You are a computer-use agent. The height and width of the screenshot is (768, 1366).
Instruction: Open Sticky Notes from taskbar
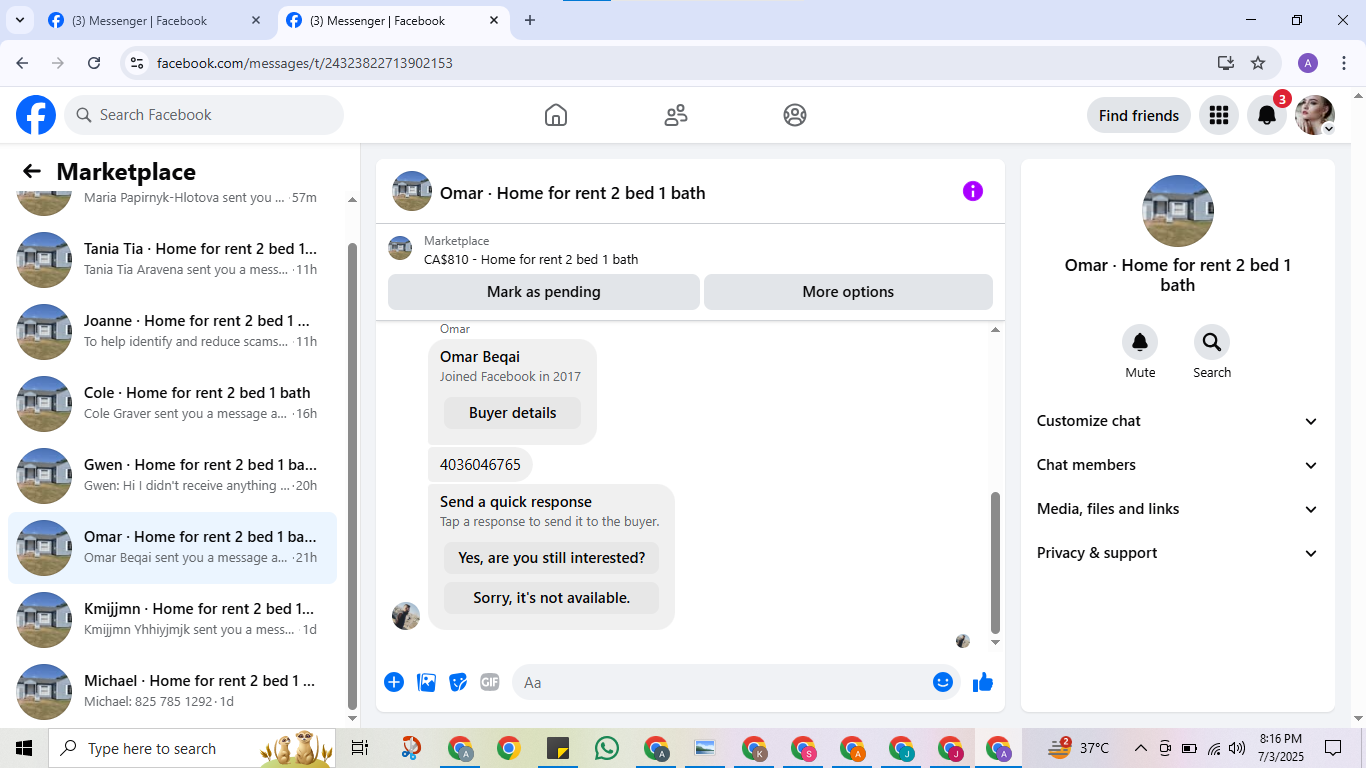[x=558, y=748]
